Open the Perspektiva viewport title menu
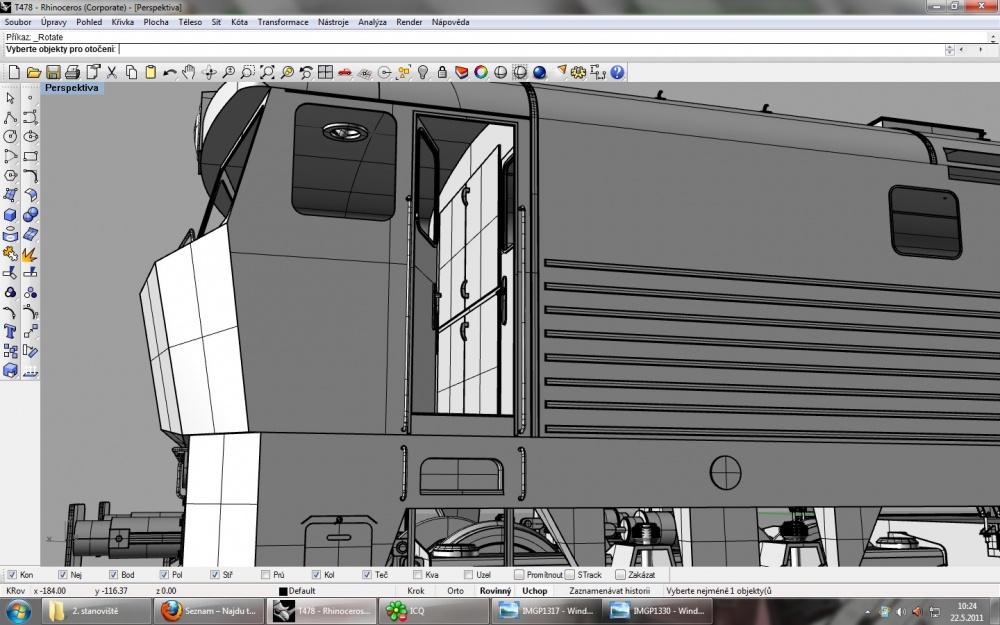Image resolution: width=1000 pixels, height=625 pixels. coord(71,88)
